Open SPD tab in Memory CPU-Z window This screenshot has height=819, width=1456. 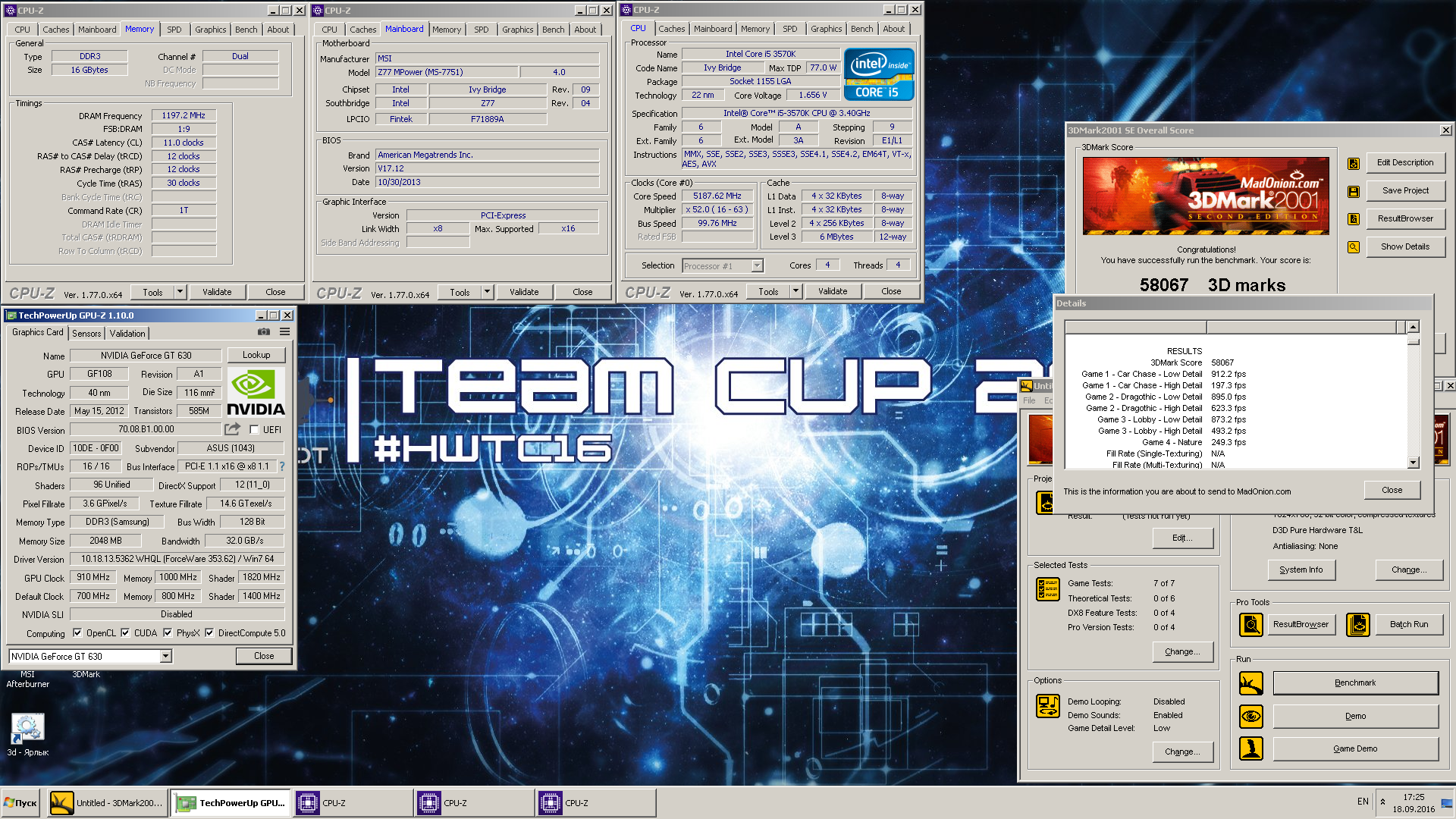coord(174,30)
